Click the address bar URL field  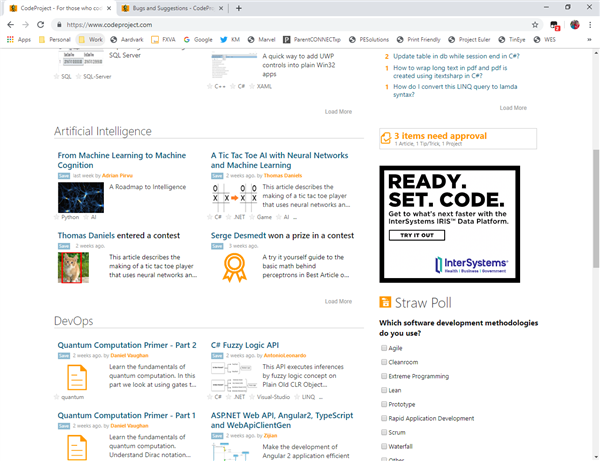click(295, 25)
